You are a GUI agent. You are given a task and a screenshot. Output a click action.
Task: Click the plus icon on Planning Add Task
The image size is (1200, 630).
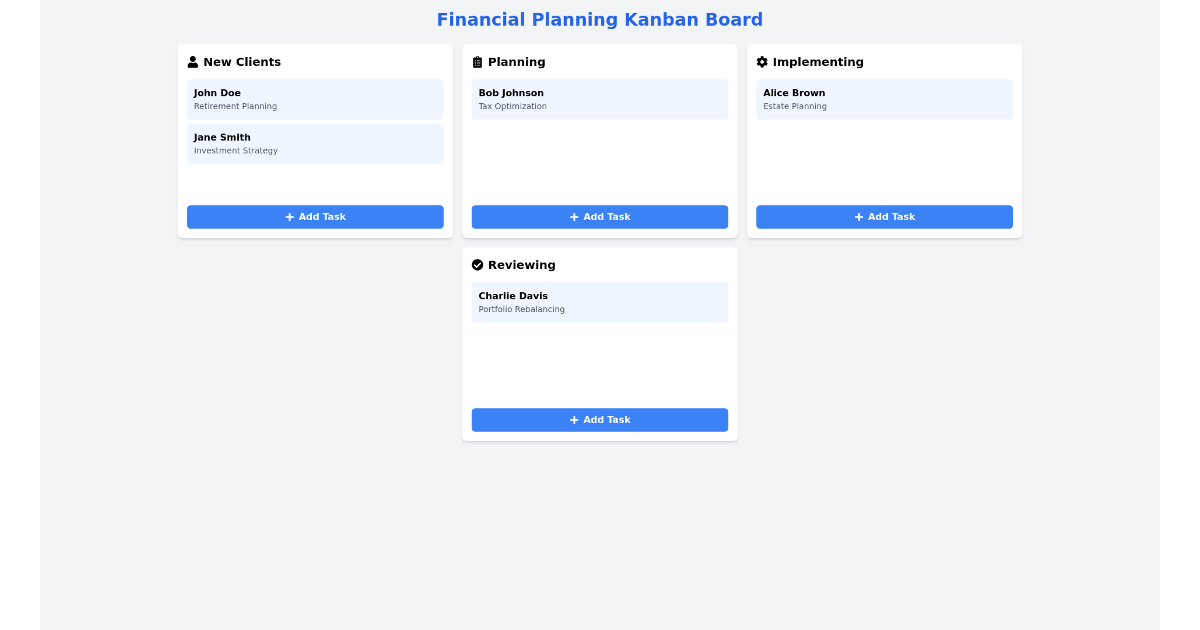point(572,216)
